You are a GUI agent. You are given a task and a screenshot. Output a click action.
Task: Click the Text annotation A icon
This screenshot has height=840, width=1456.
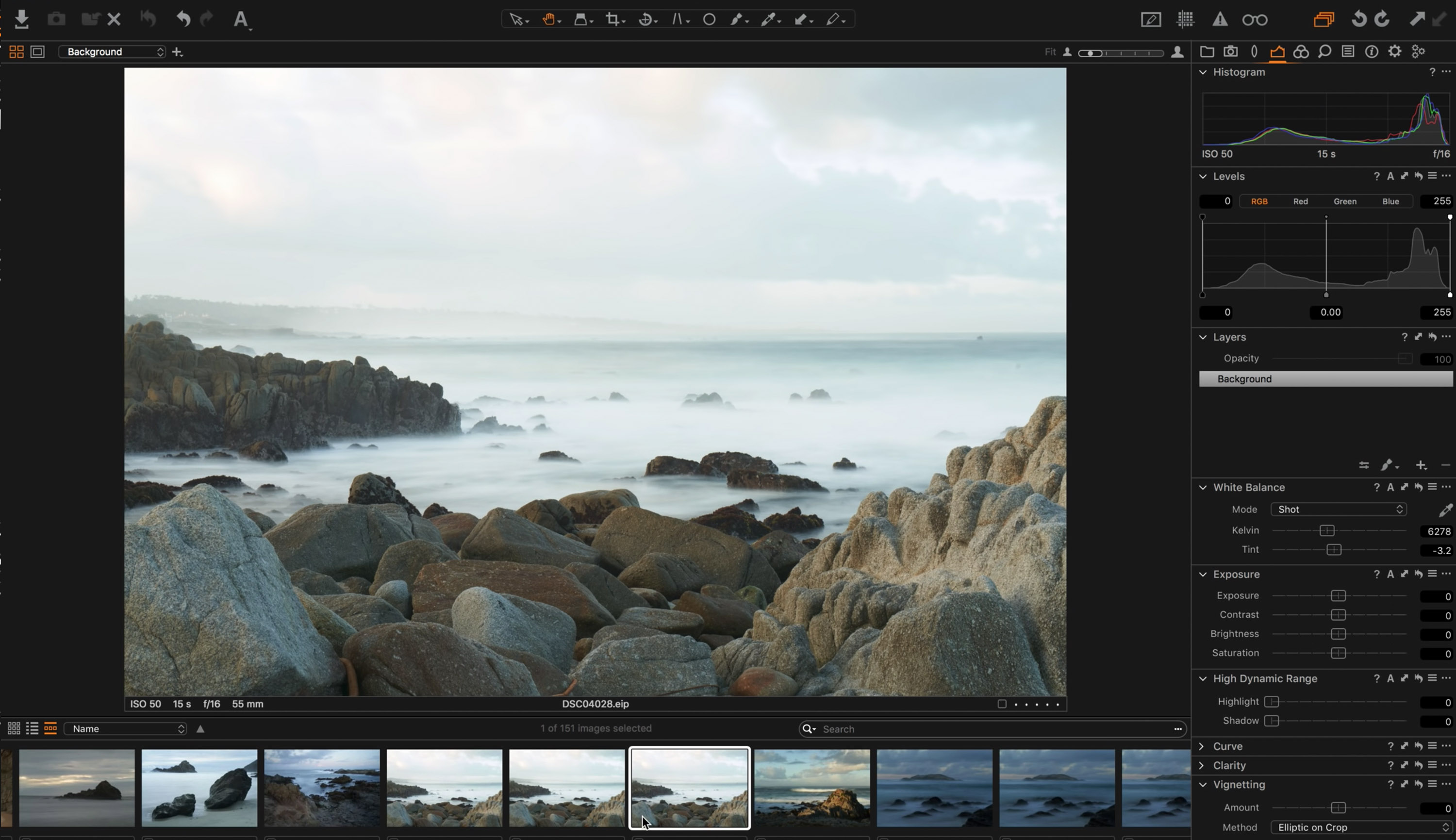(x=241, y=19)
